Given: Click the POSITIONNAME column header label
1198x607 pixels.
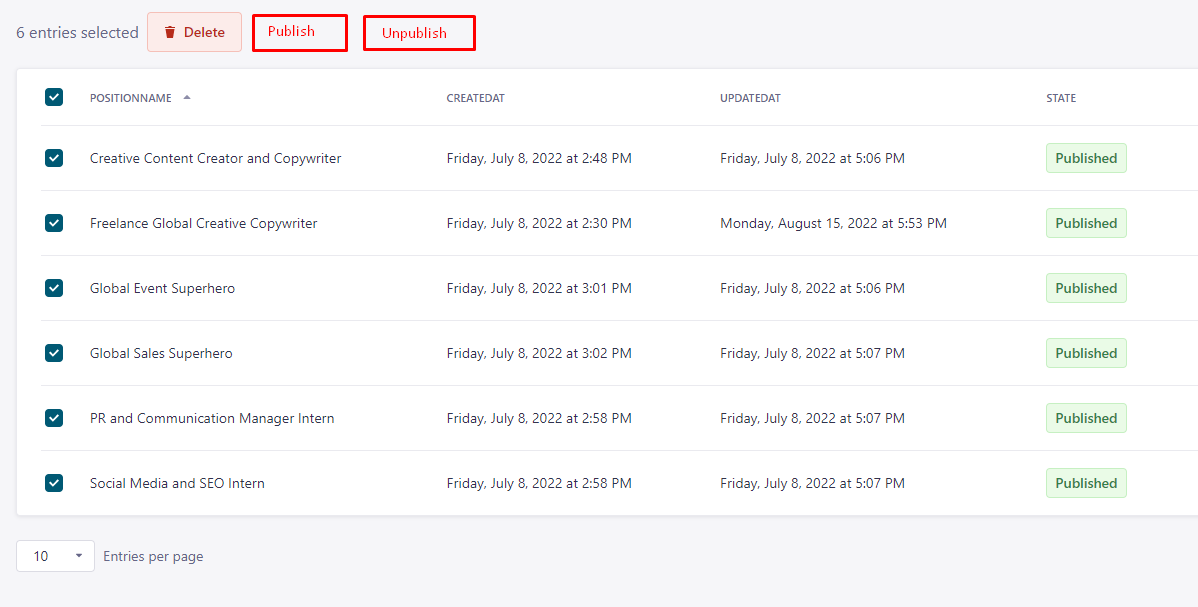Looking at the screenshot, I should pos(130,98).
